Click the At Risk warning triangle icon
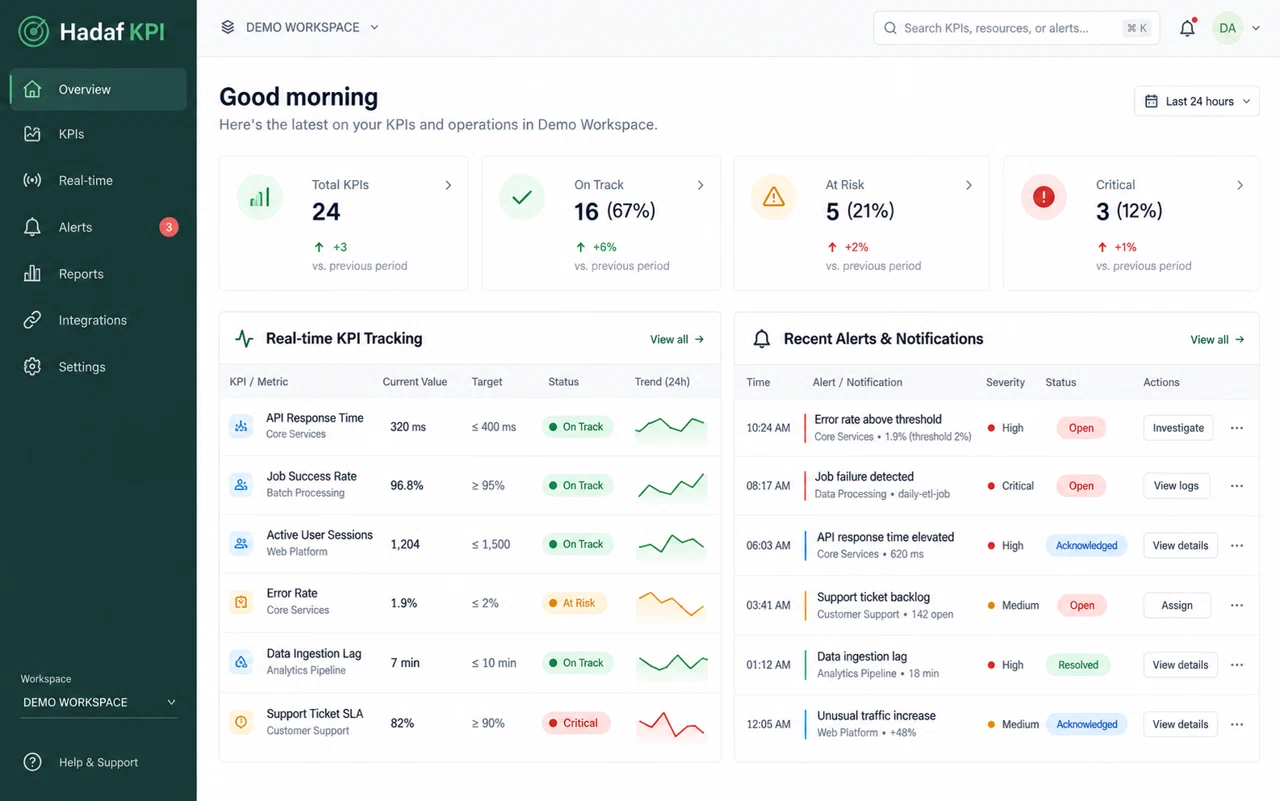 (773, 197)
